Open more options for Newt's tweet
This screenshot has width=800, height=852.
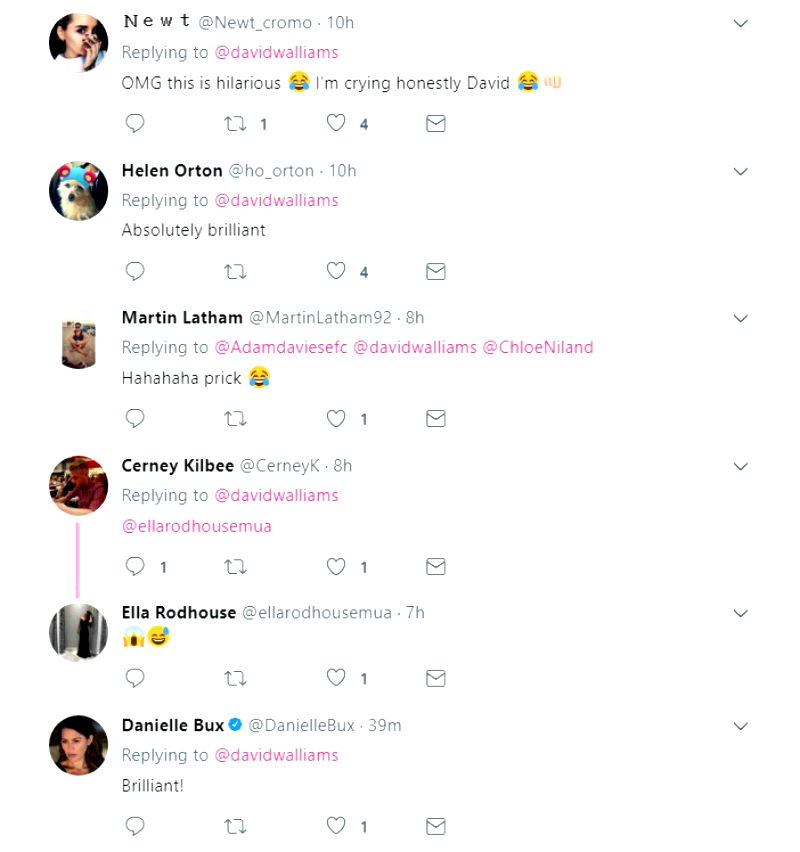(741, 23)
